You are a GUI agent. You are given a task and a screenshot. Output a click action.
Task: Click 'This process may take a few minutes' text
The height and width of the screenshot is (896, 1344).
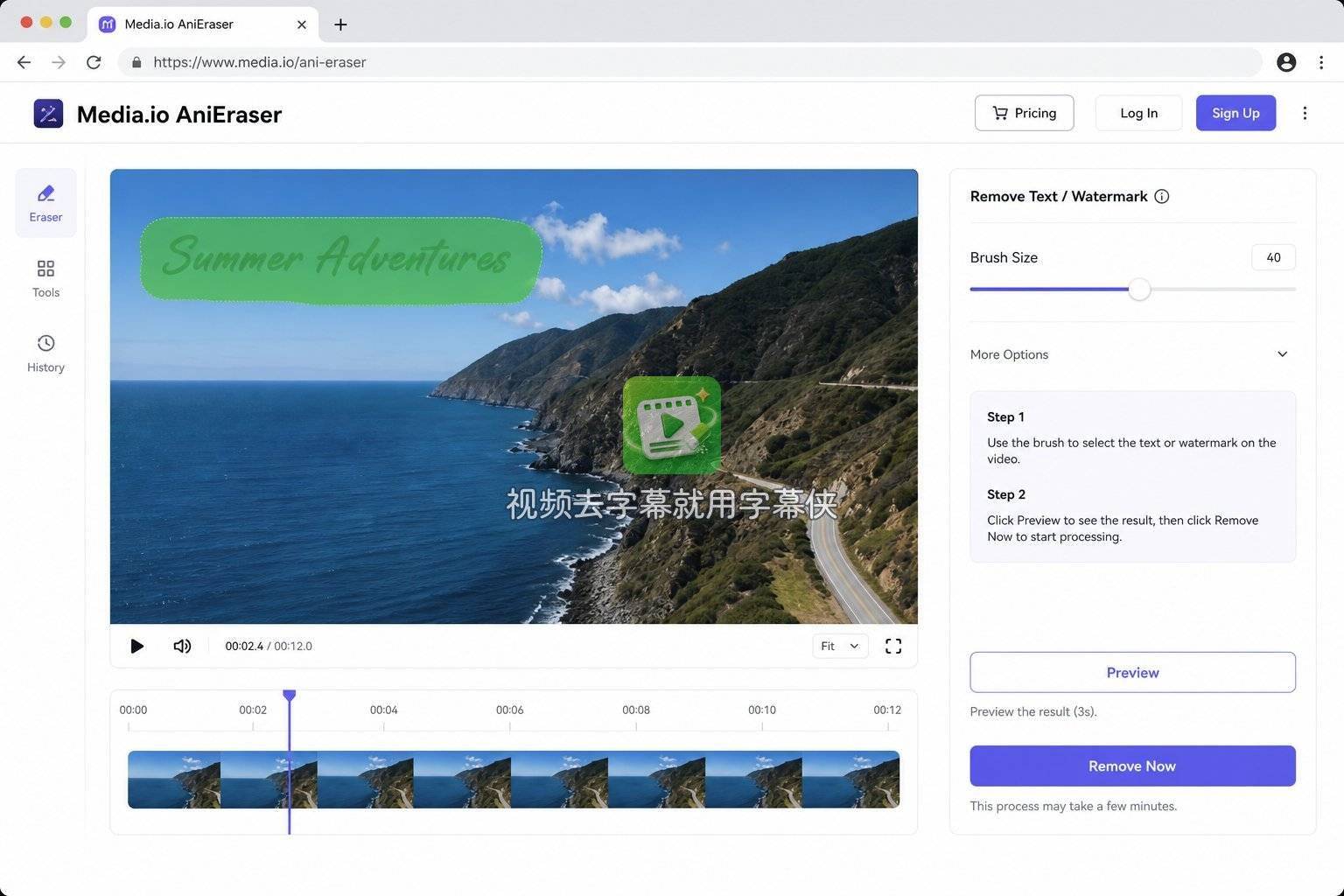pyautogui.click(x=1073, y=806)
